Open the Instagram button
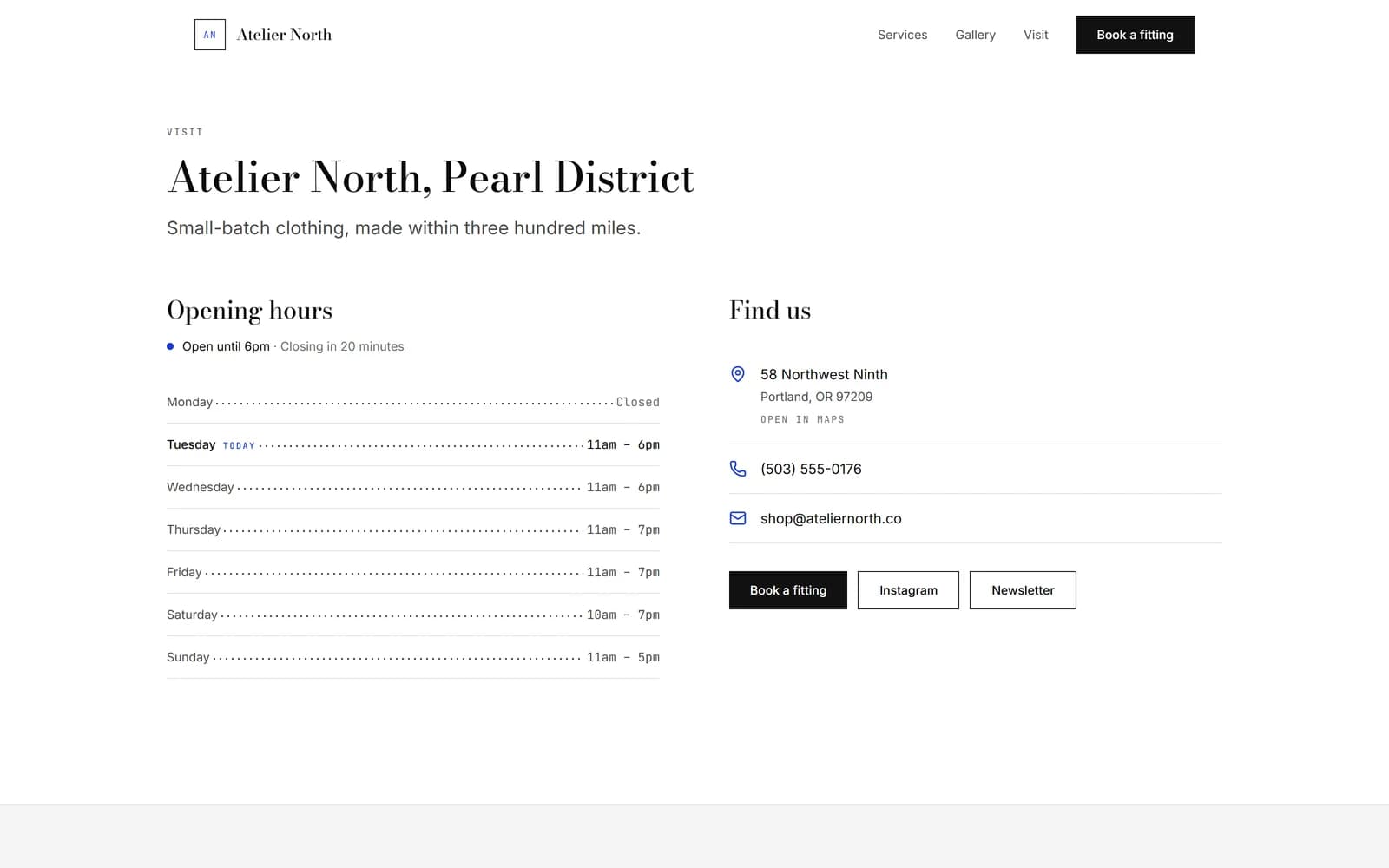Image resolution: width=1389 pixels, height=868 pixels. (x=908, y=590)
